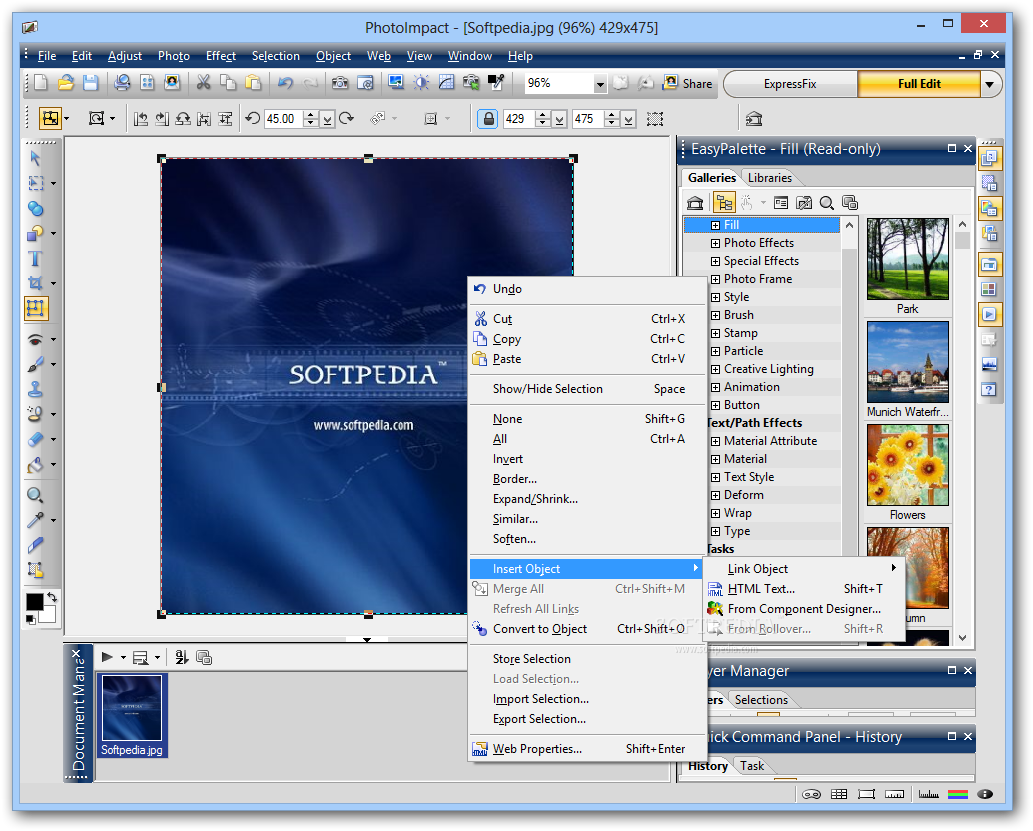This screenshot has width=1033, height=831.
Task: Switch to ExpressFix mode
Action: (x=790, y=84)
